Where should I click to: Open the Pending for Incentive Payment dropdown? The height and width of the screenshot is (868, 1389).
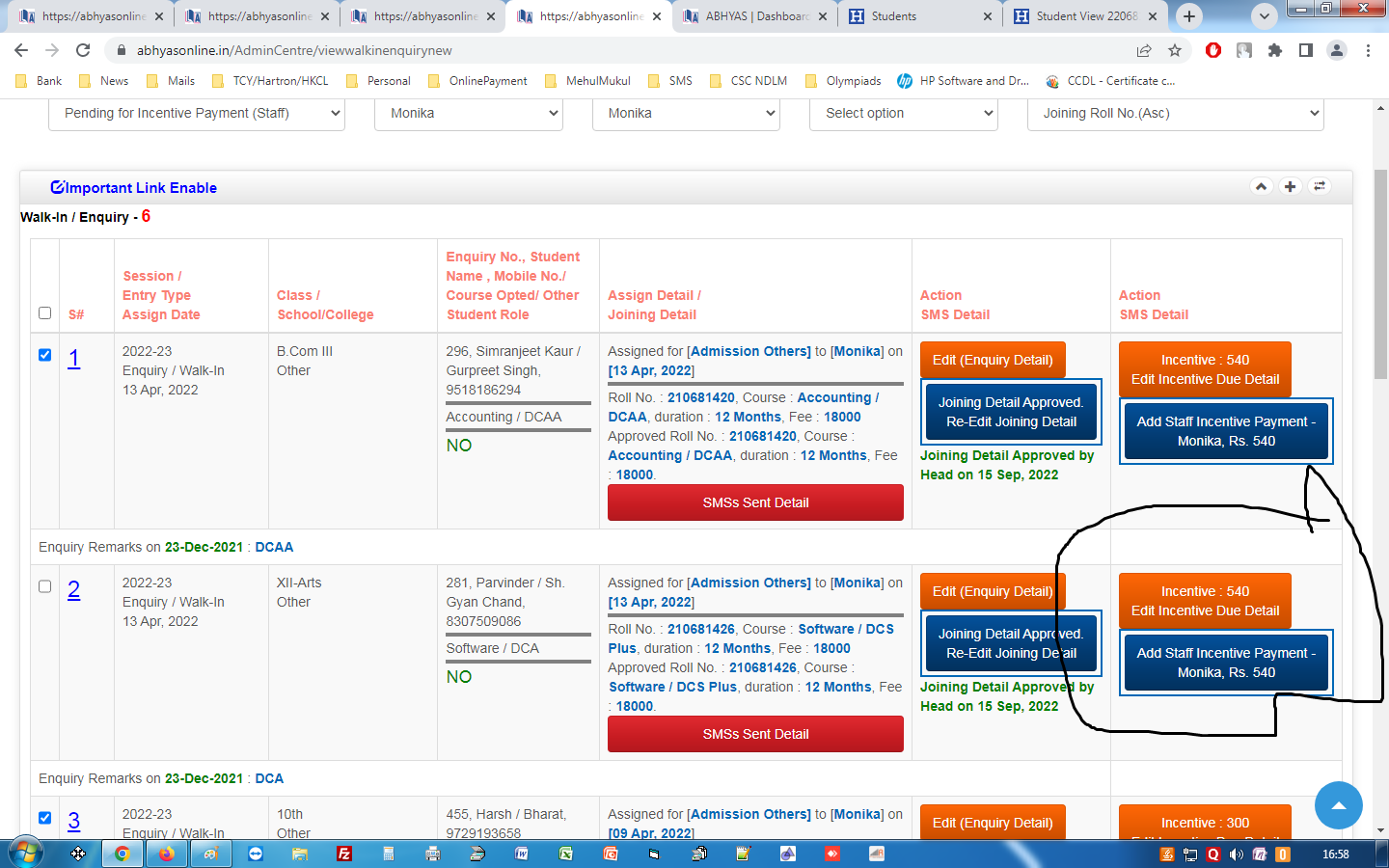[x=197, y=114]
